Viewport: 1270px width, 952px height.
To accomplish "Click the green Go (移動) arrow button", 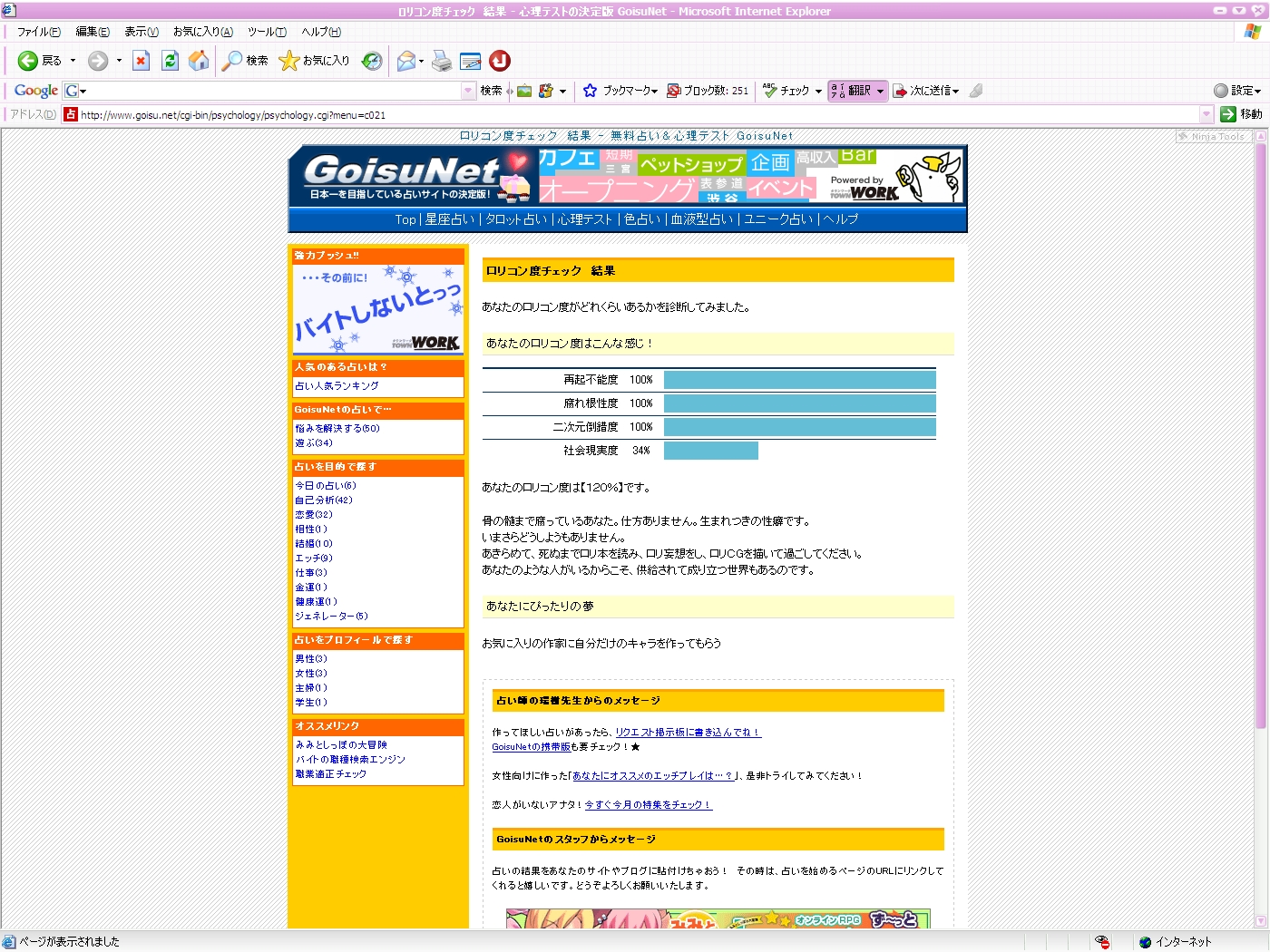I will pos(1228,114).
